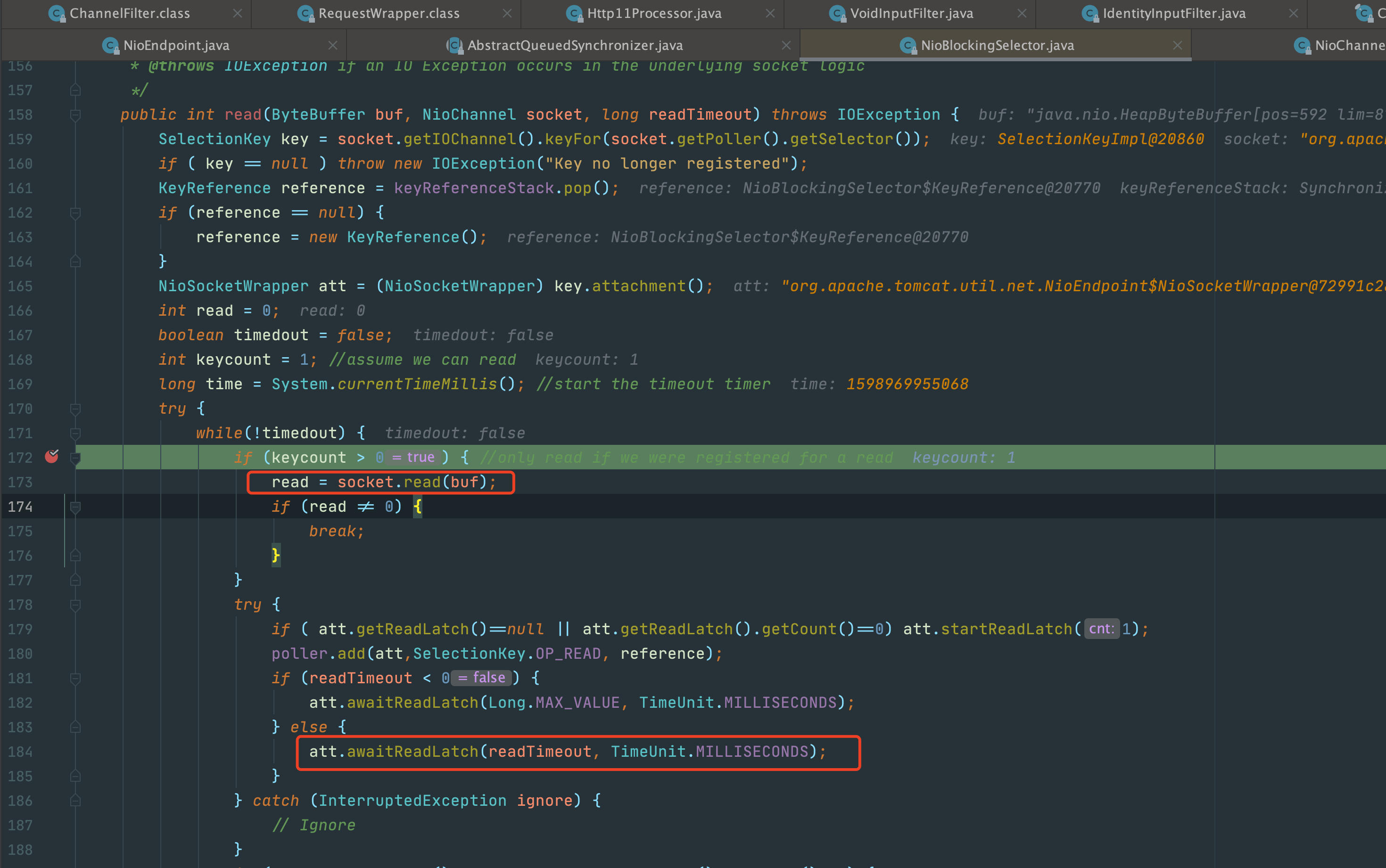Click key.attachment() on line 165
The width and height of the screenshot is (1386, 868).
point(629,286)
